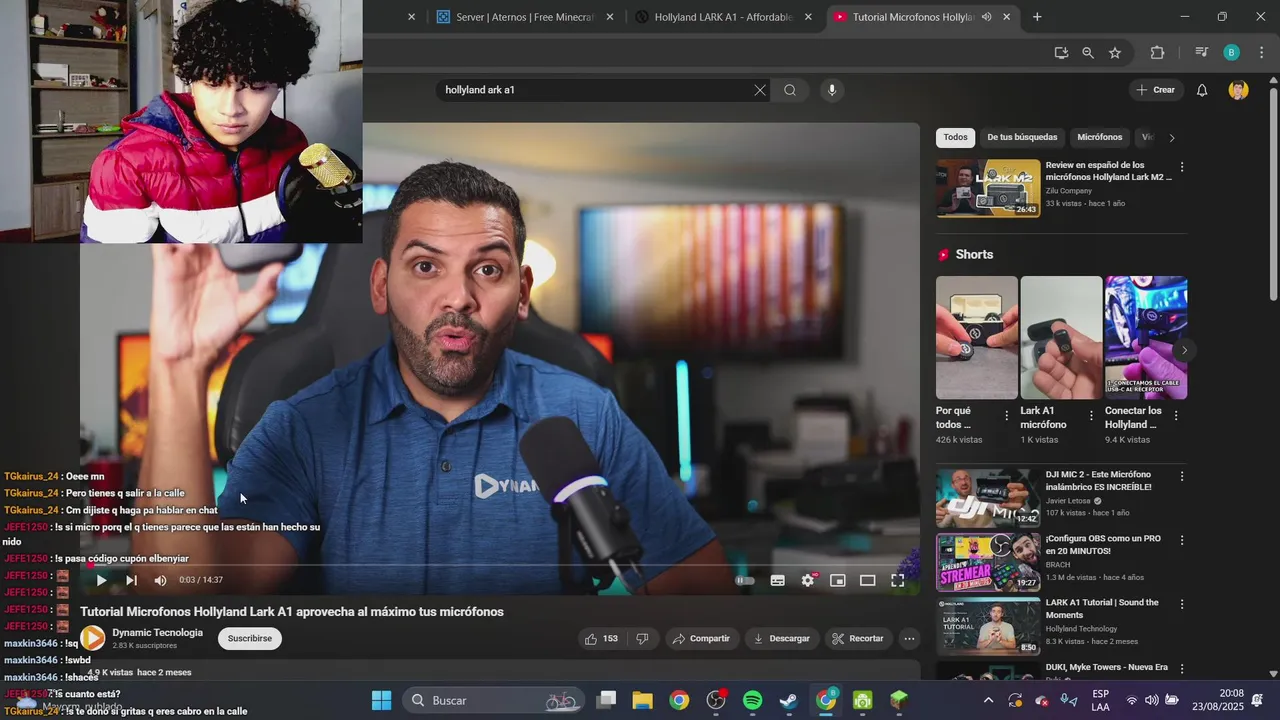Start a voice search with the microphone

[831, 90]
